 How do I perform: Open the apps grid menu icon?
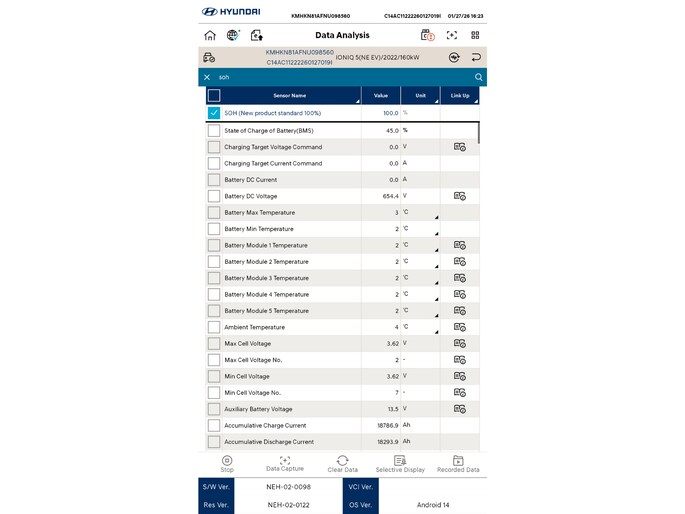(475, 35)
